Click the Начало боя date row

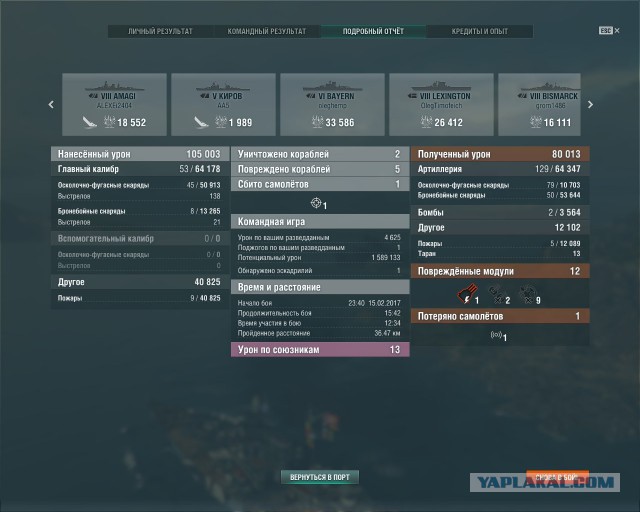320,303
